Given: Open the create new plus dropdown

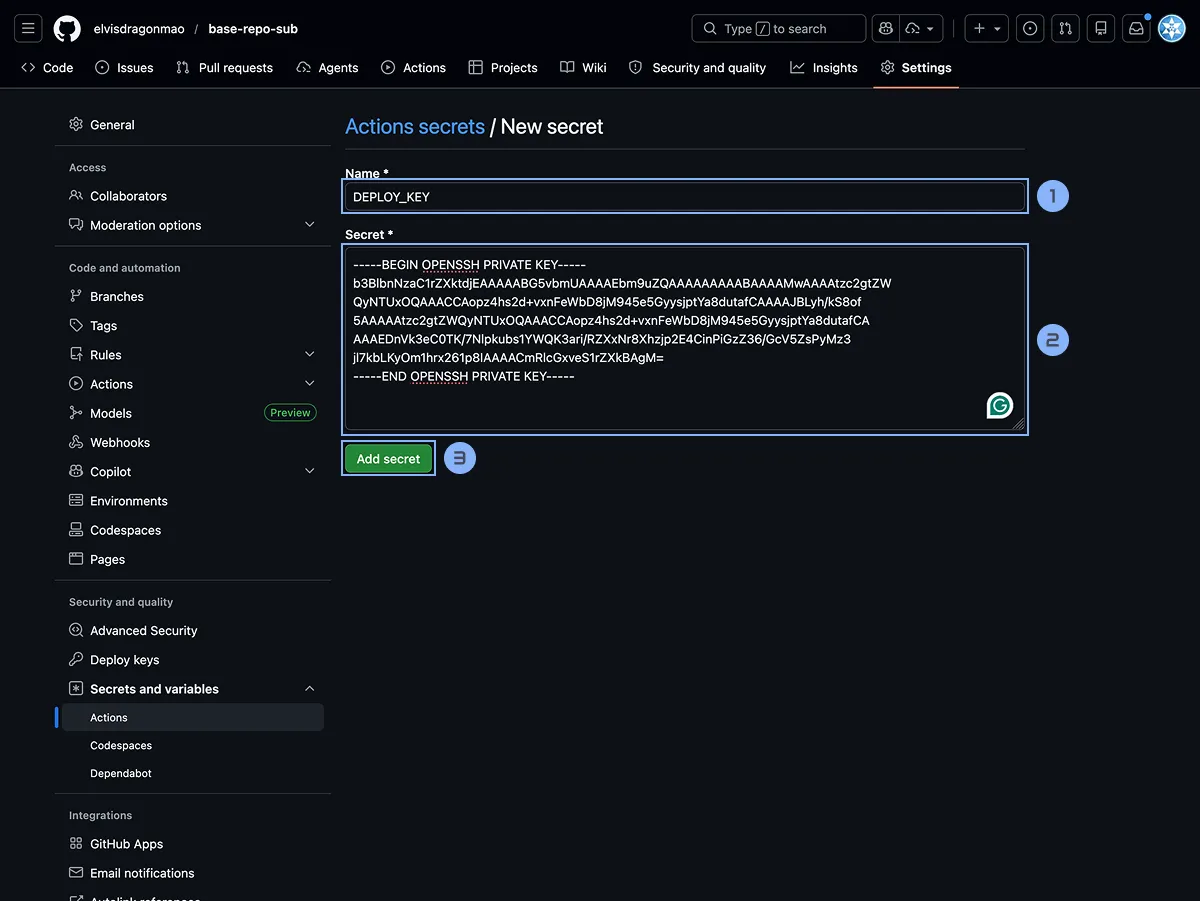Looking at the screenshot, I should [x=986, y=28].
